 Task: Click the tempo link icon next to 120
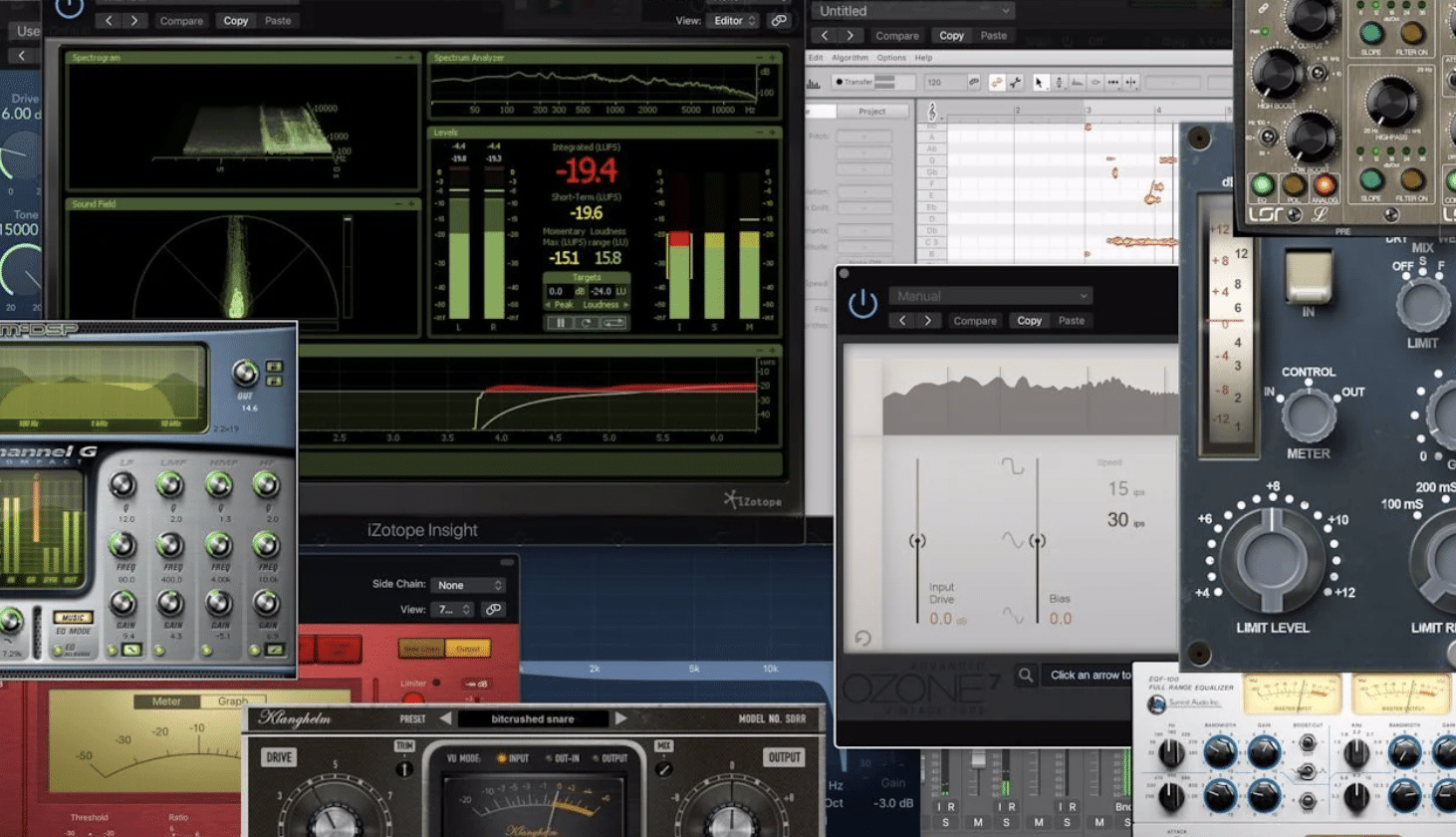point(974,82)
